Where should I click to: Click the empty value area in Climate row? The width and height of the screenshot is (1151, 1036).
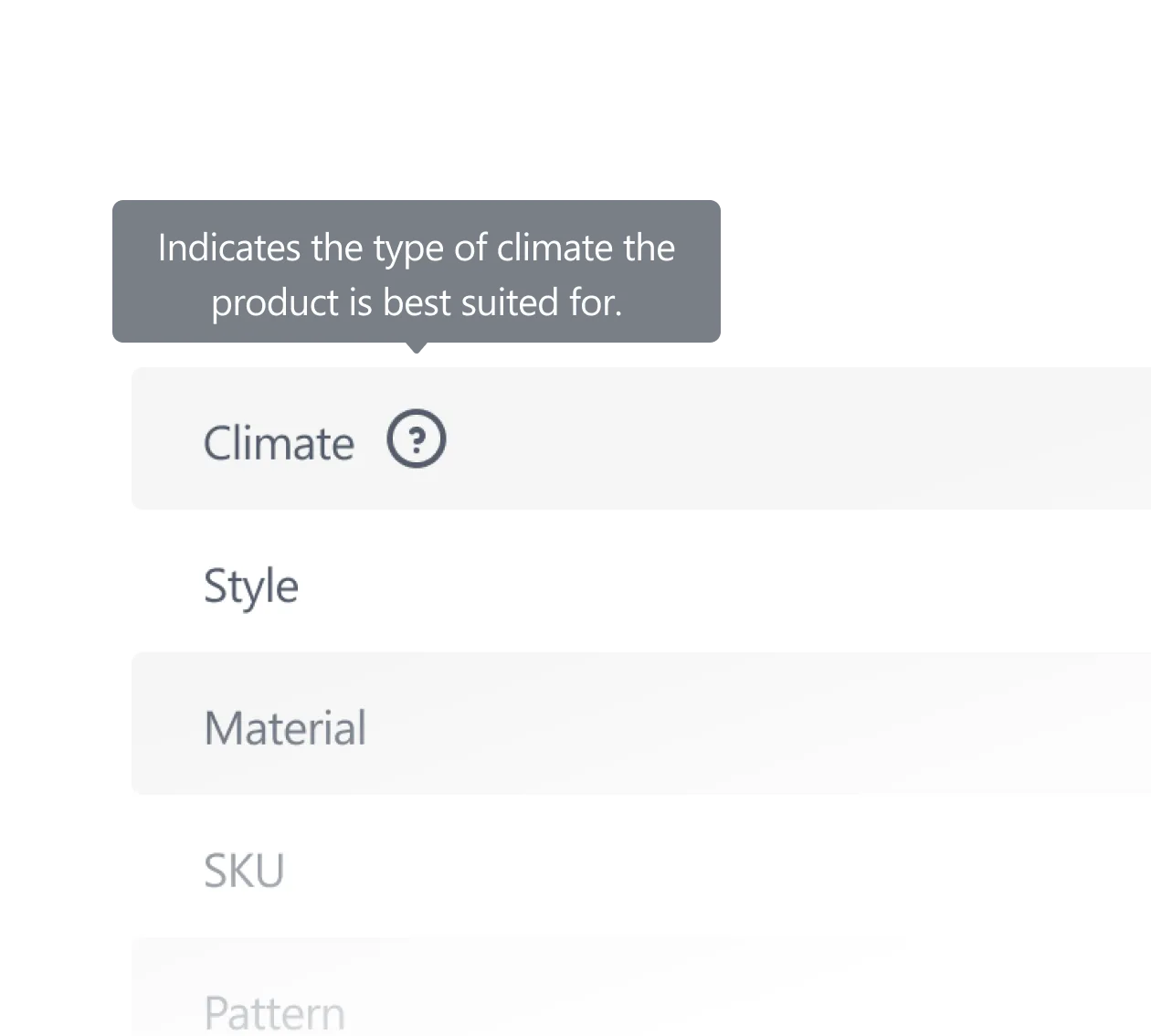pyautogui.click(x=776, y=440)
